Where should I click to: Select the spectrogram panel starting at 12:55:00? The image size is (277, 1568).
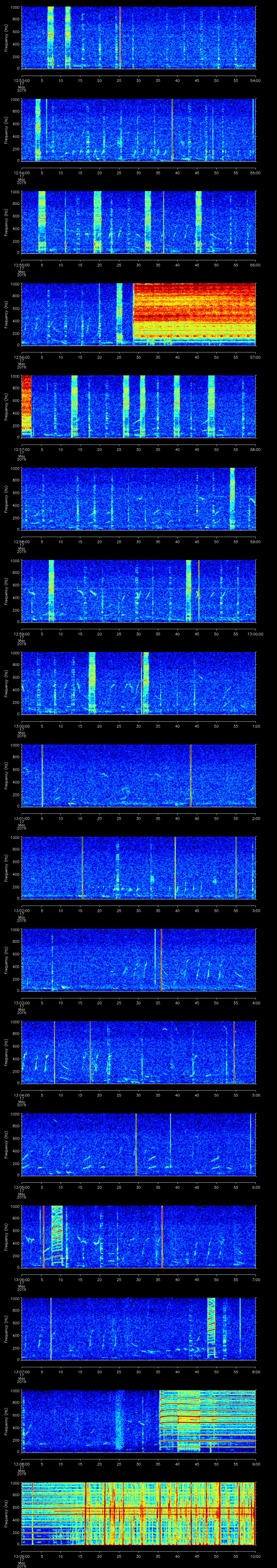tap(139, 222)
